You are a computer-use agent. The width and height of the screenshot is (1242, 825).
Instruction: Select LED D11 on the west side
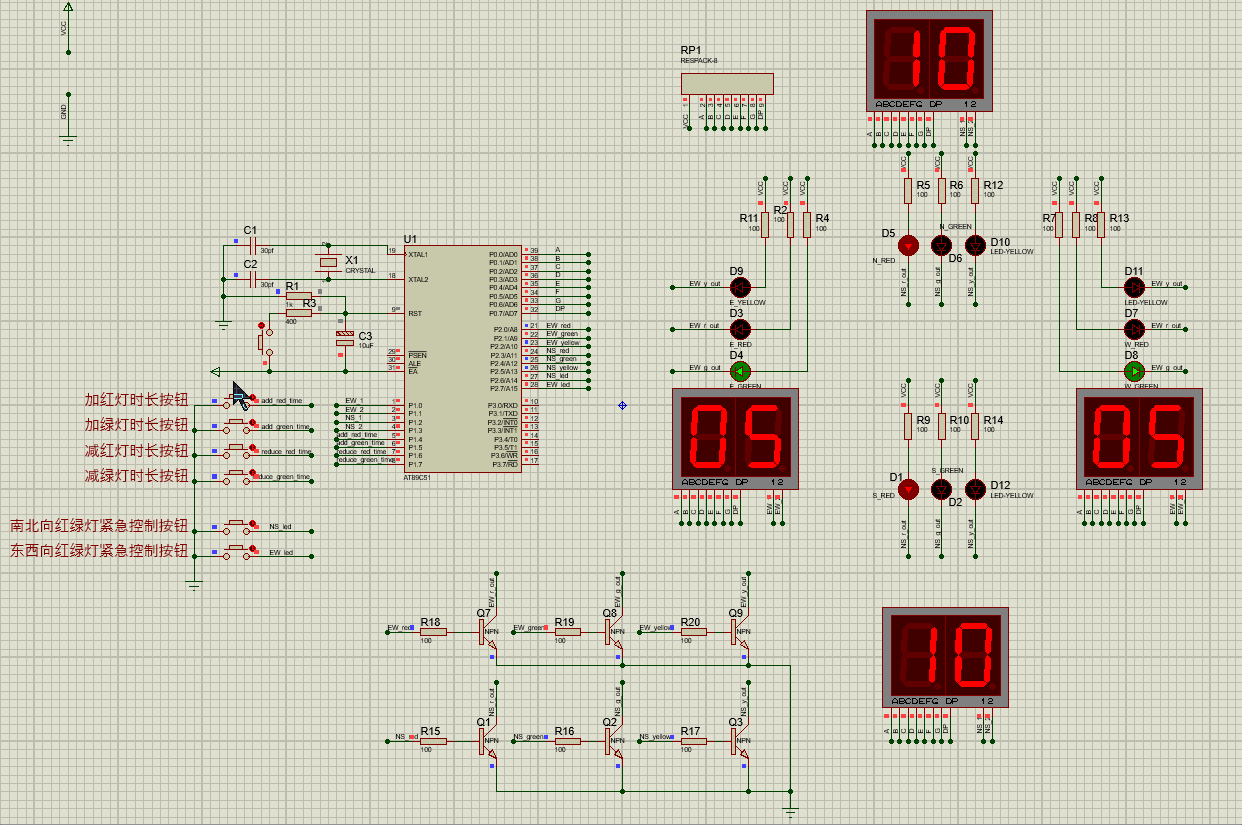click(1133, 287)
